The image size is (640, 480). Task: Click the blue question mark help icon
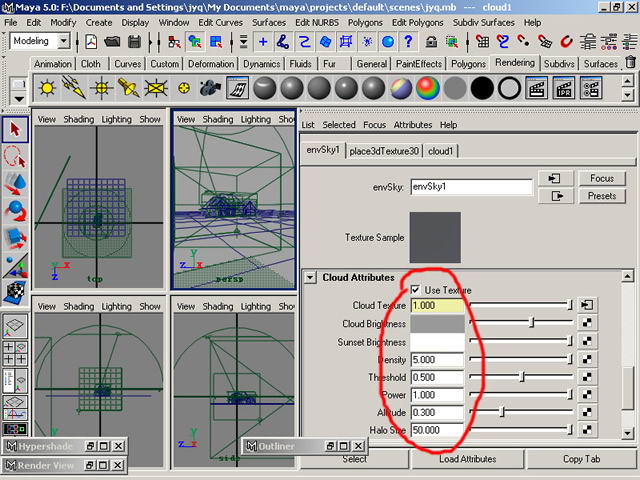(x=408, y=42)
